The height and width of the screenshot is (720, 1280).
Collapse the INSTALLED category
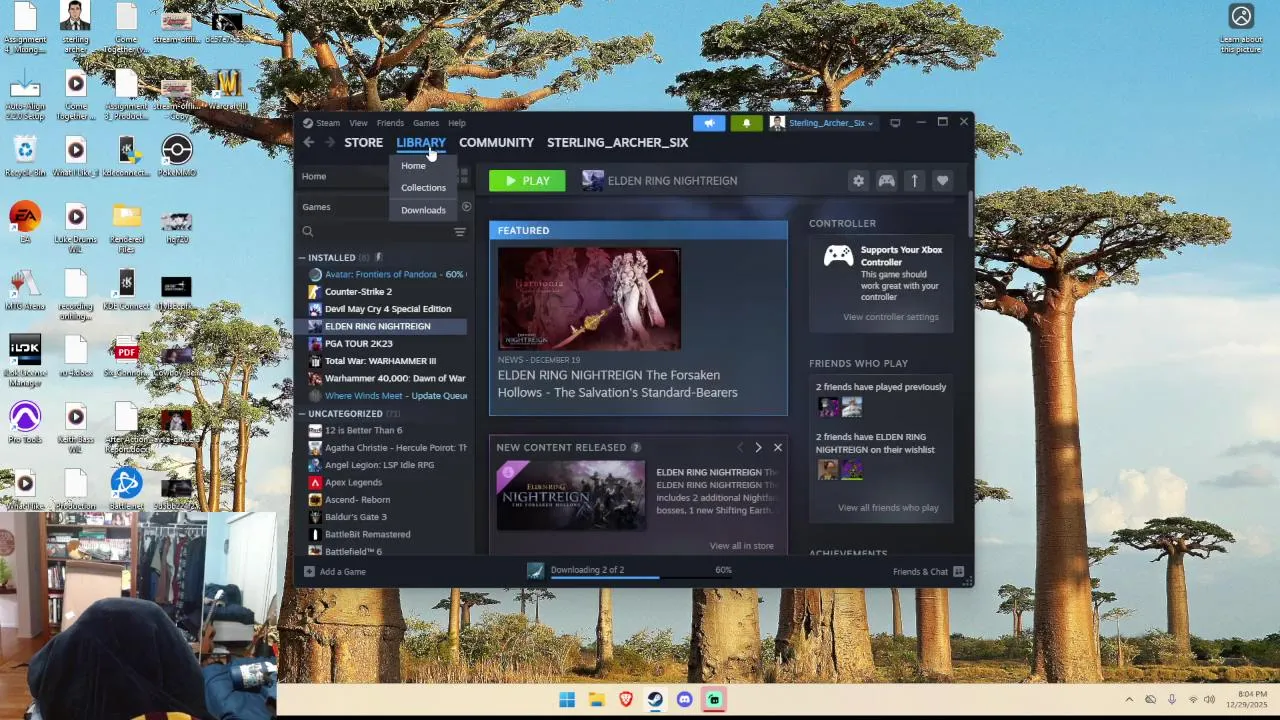(302, 258)
